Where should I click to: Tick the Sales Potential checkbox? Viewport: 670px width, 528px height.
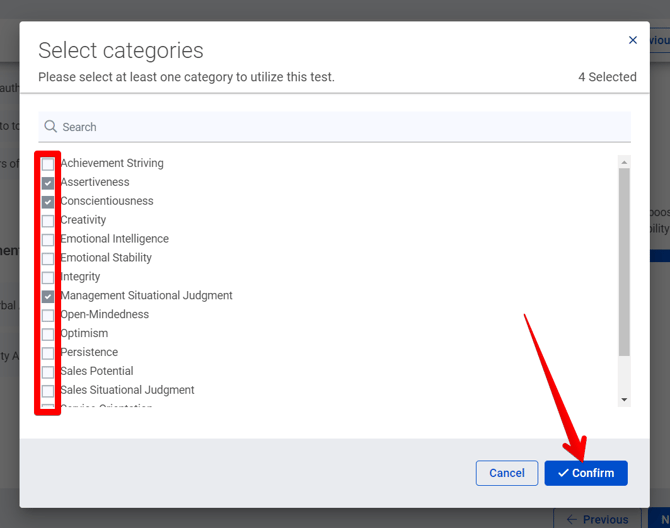tap(48, 372)
